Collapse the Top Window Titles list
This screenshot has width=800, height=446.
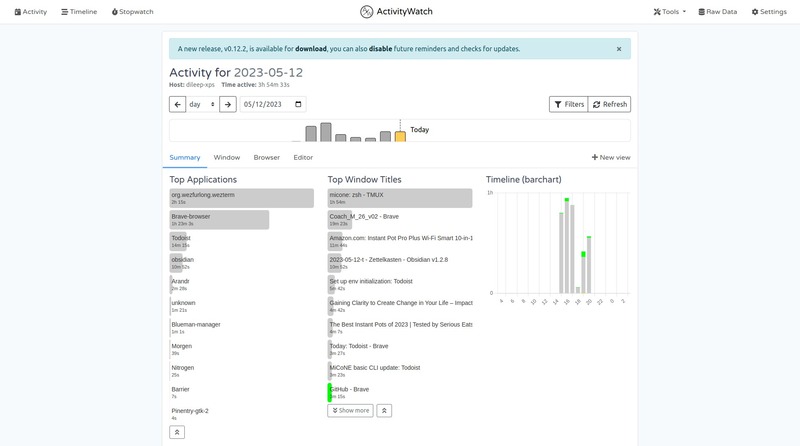pos(384,411)
